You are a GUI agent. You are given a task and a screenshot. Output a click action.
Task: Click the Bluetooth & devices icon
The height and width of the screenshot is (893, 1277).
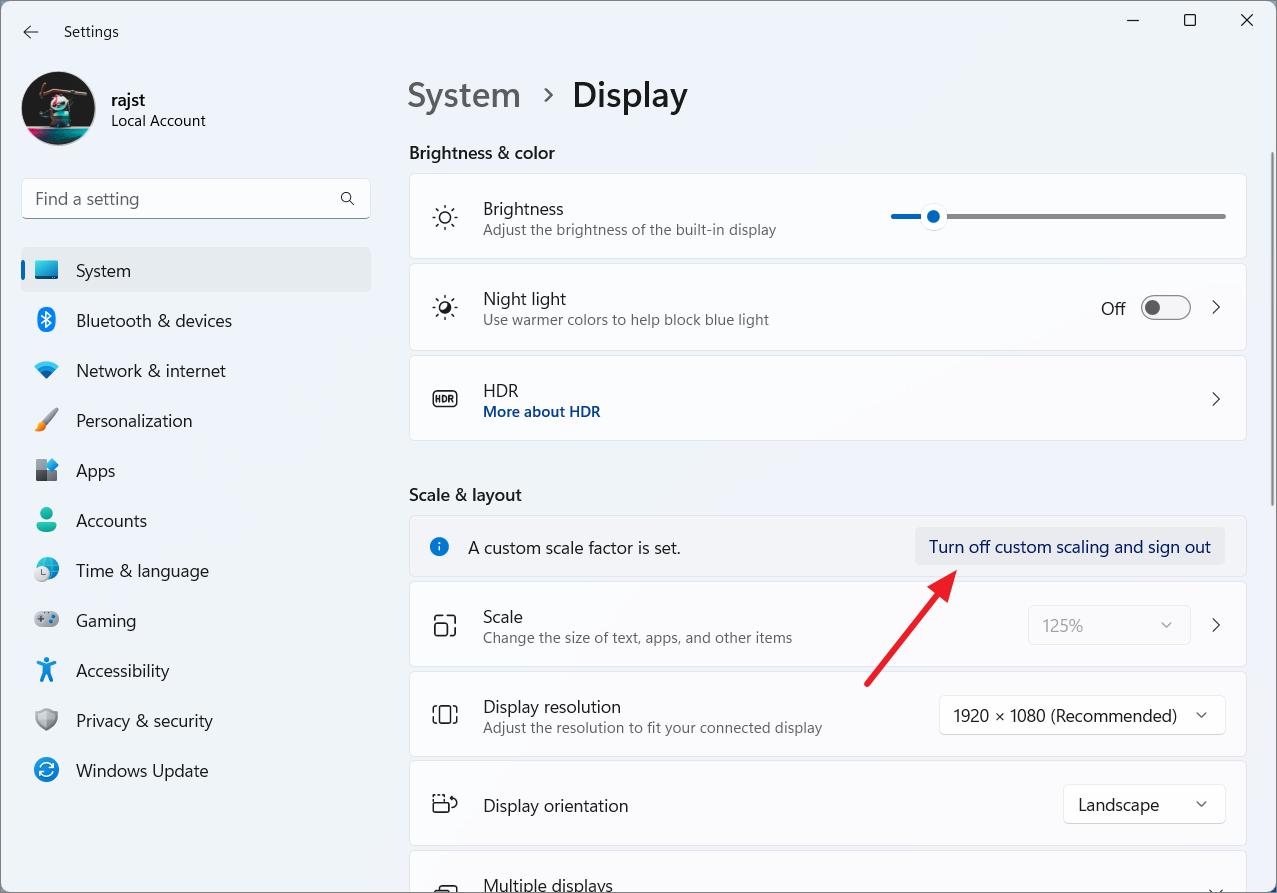coord(46,320)
